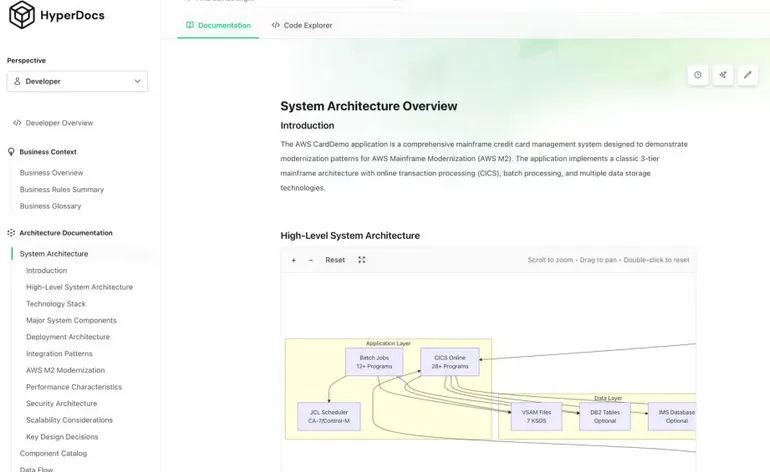770x472 pixels.
Task: Click the High-Level System Architecture heading
Action: click(350, 236)
